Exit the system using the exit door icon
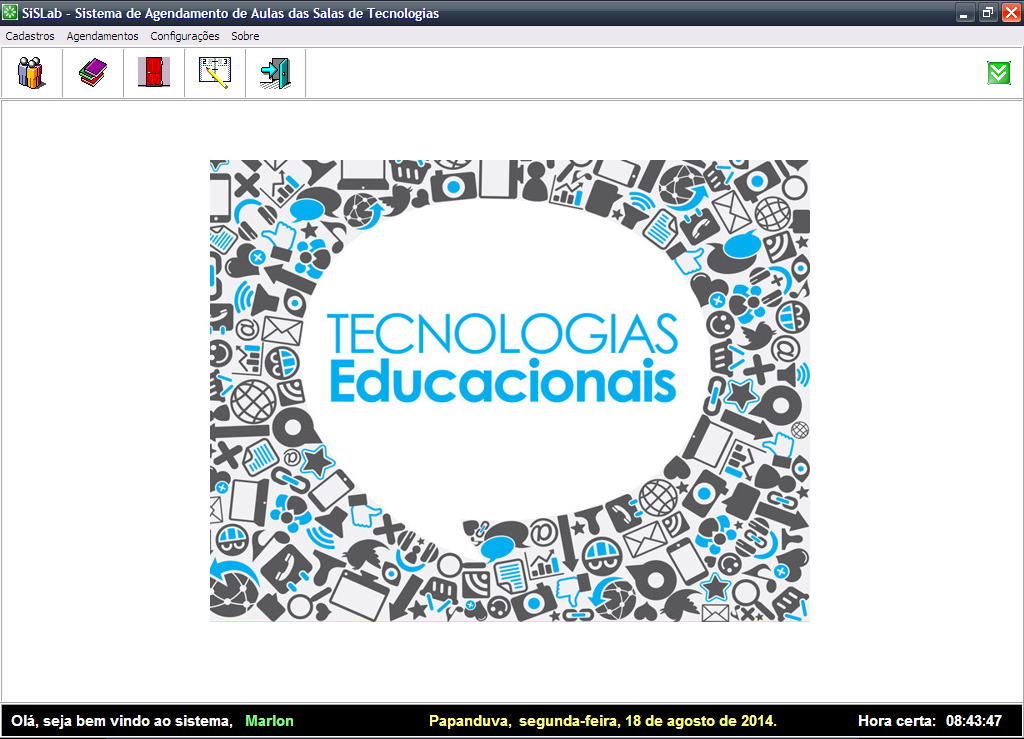Image resolution: width=1024 pixels, height=739 pixels. [x=275, y=72]
